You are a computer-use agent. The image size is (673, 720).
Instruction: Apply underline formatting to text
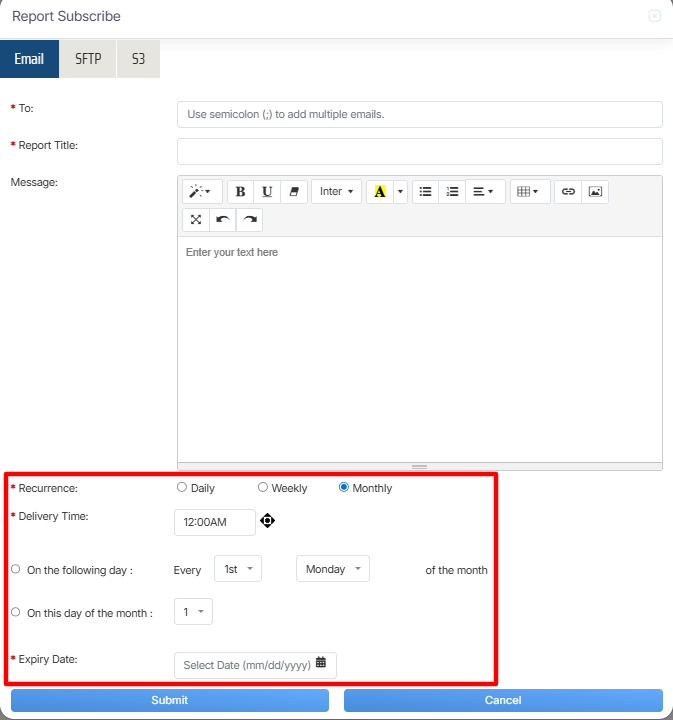267,192
